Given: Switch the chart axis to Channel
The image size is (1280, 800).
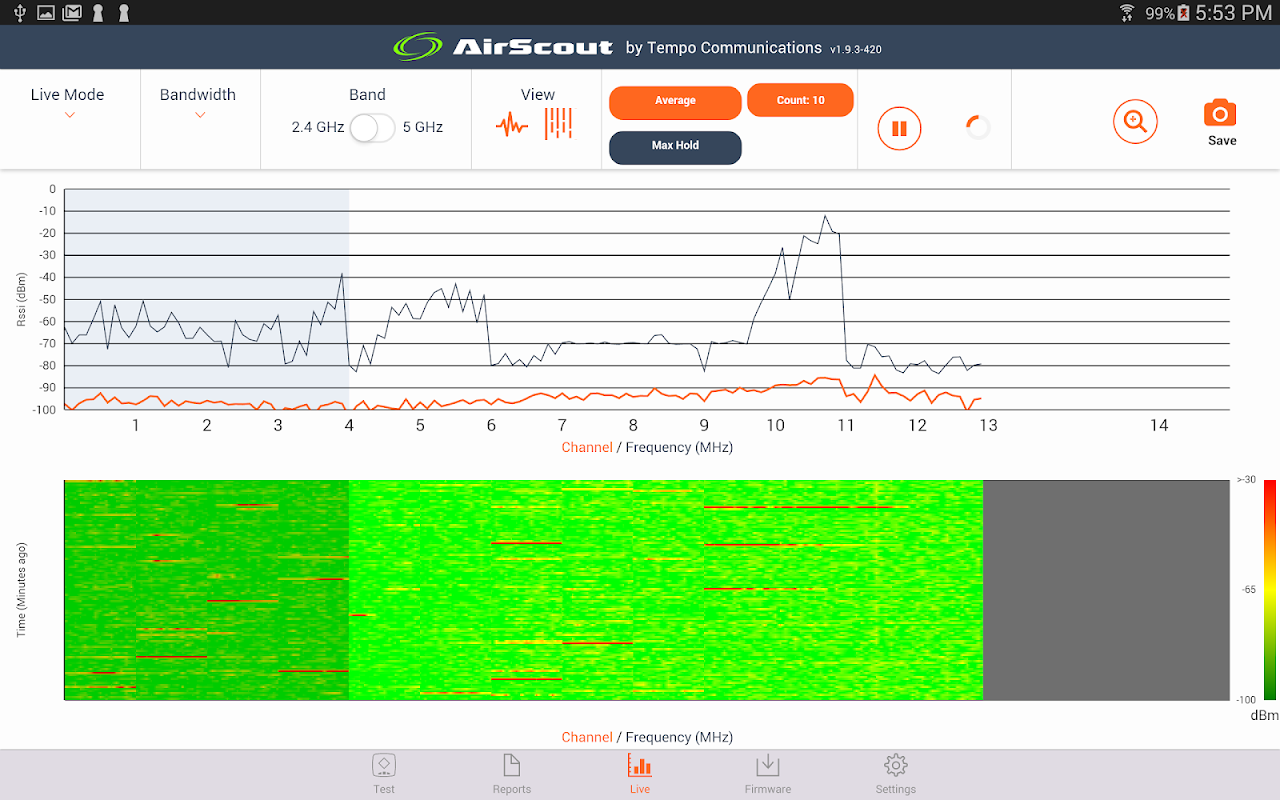Looking at the screenshot, I should (x=587, y=447).
